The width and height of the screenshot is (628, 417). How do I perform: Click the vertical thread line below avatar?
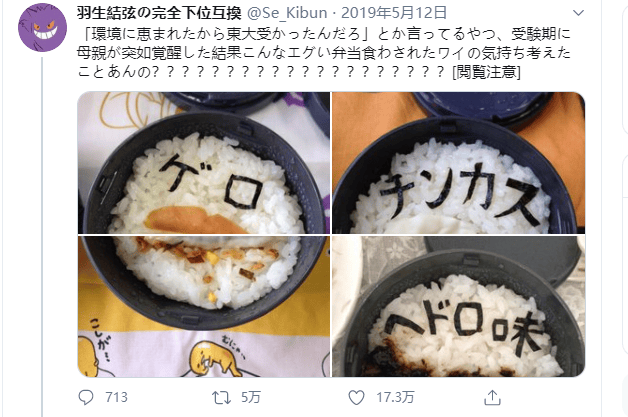tap(42, 236)
